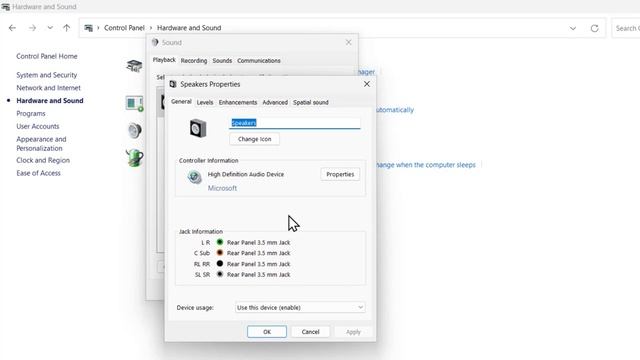The image size is (640, 360).
Task: Click the large speaker device icon
Action: [198, 129]
